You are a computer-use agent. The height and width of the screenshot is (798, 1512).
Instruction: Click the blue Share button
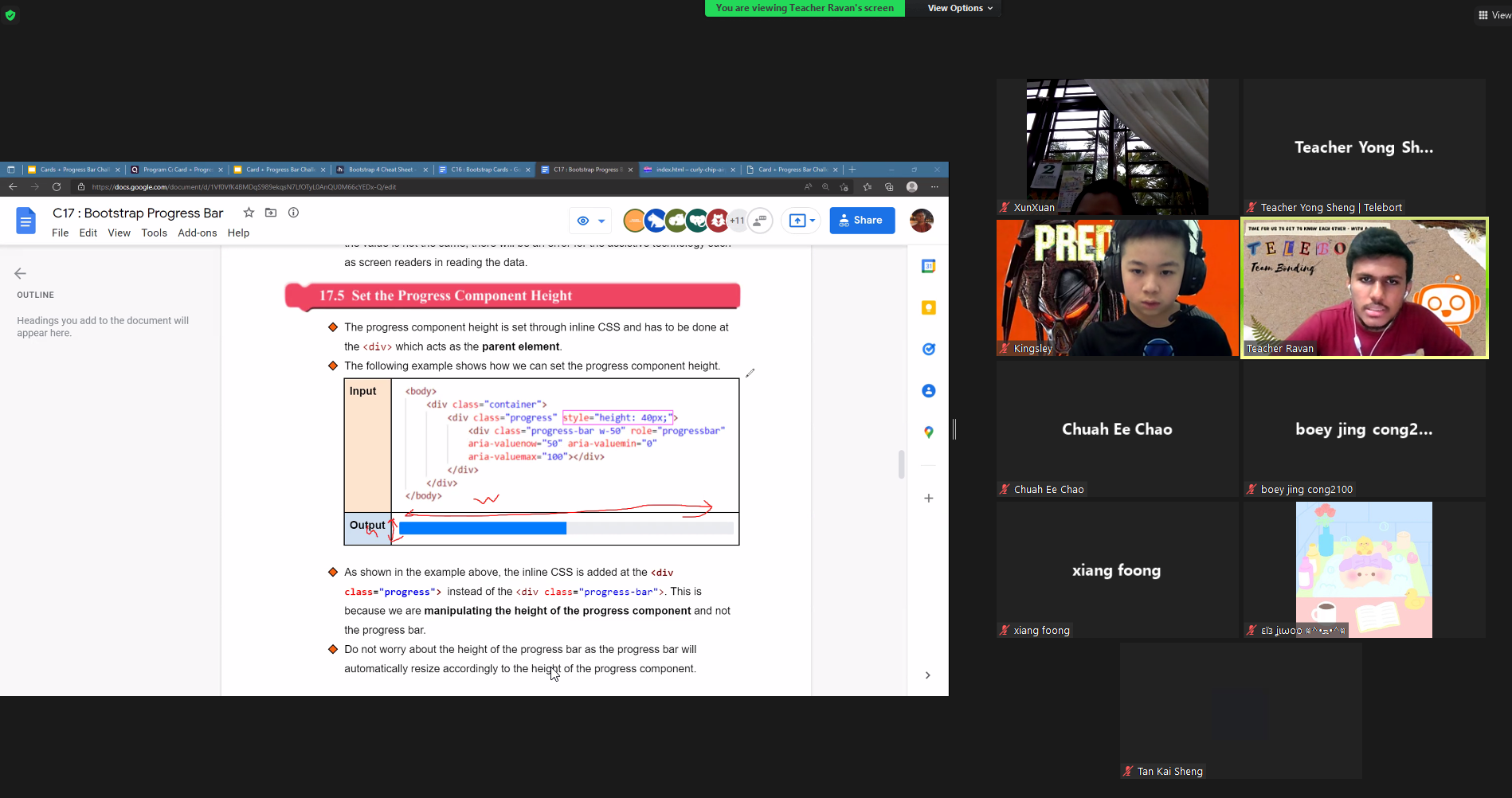click(862, 221)
